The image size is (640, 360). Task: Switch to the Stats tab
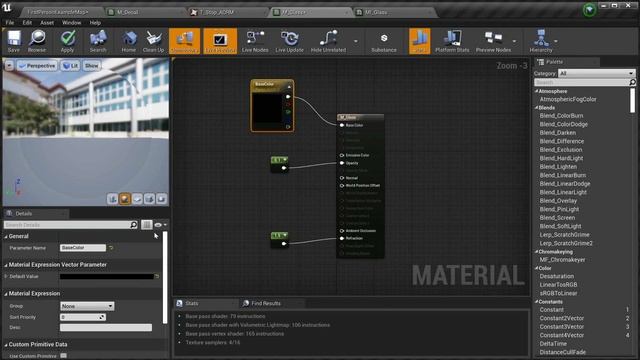[192, 303]
